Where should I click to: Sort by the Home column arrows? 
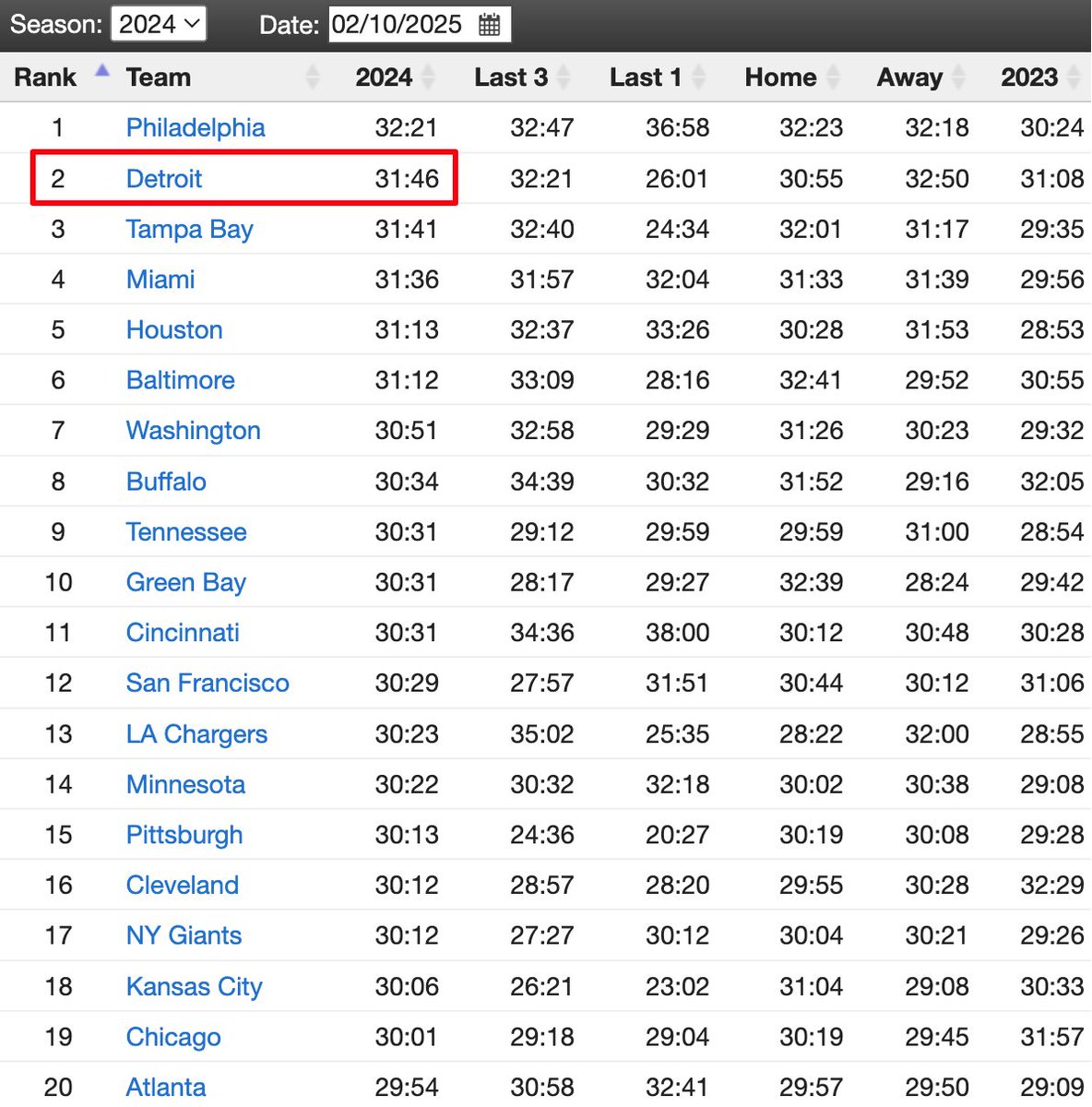pos(833,77)
